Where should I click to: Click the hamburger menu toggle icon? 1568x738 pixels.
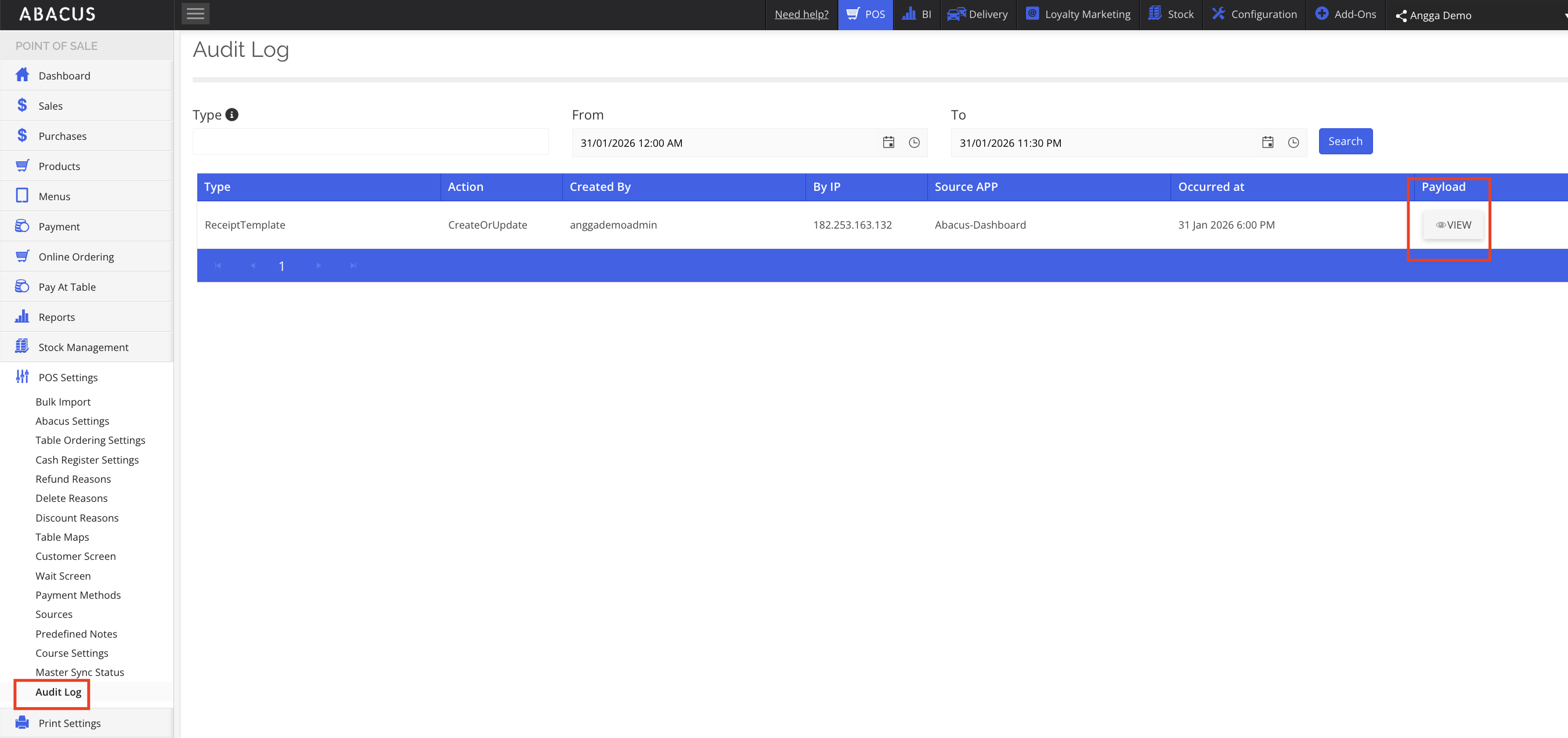(195, 13)
